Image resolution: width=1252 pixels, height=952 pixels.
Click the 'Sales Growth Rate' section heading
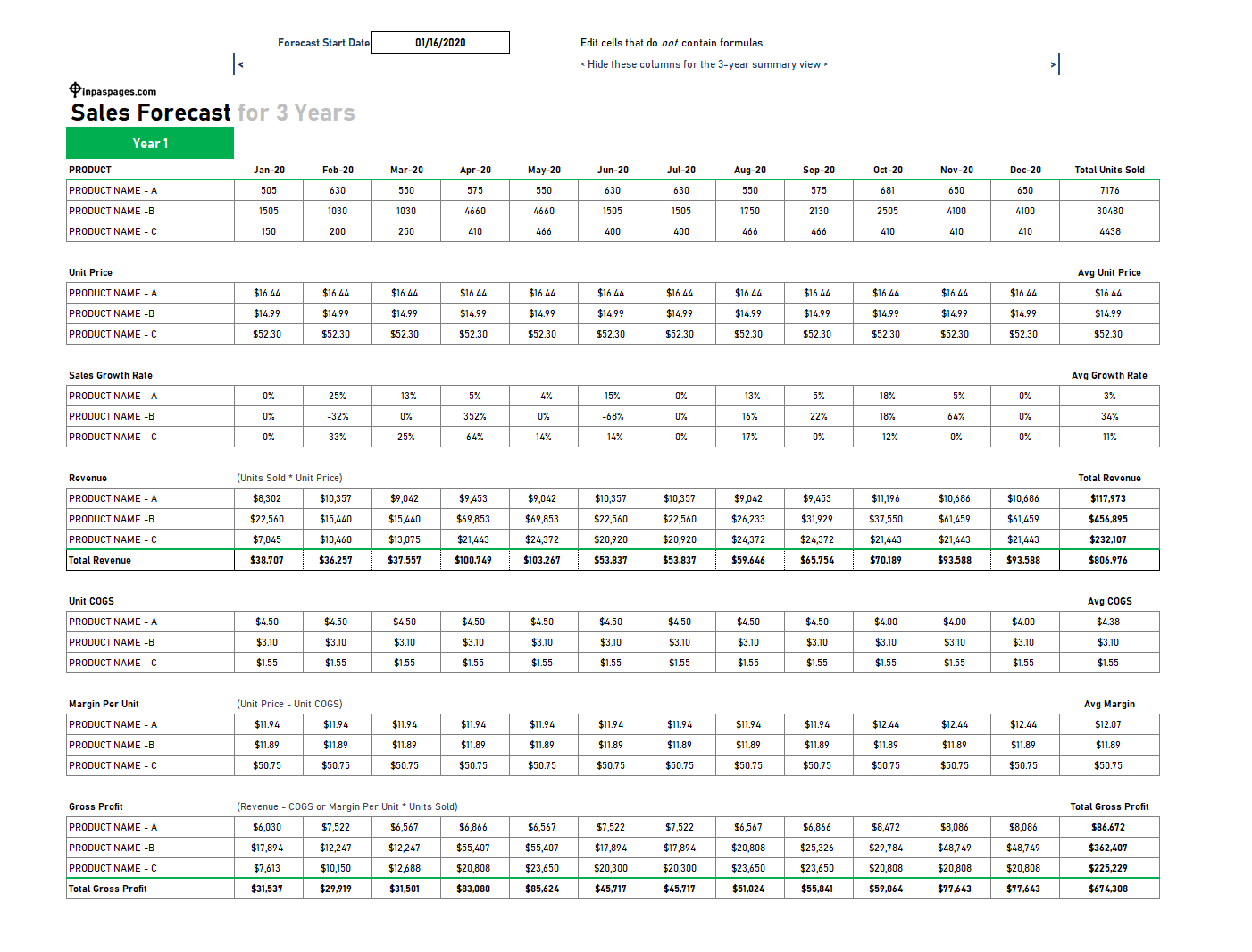pos(111,375)
